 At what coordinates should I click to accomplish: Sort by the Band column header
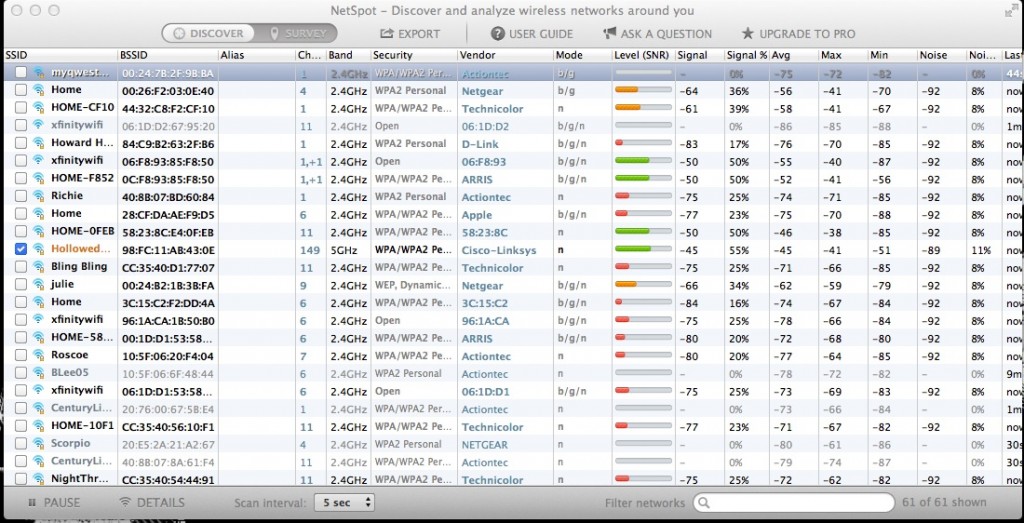click(x=348, y=55)
